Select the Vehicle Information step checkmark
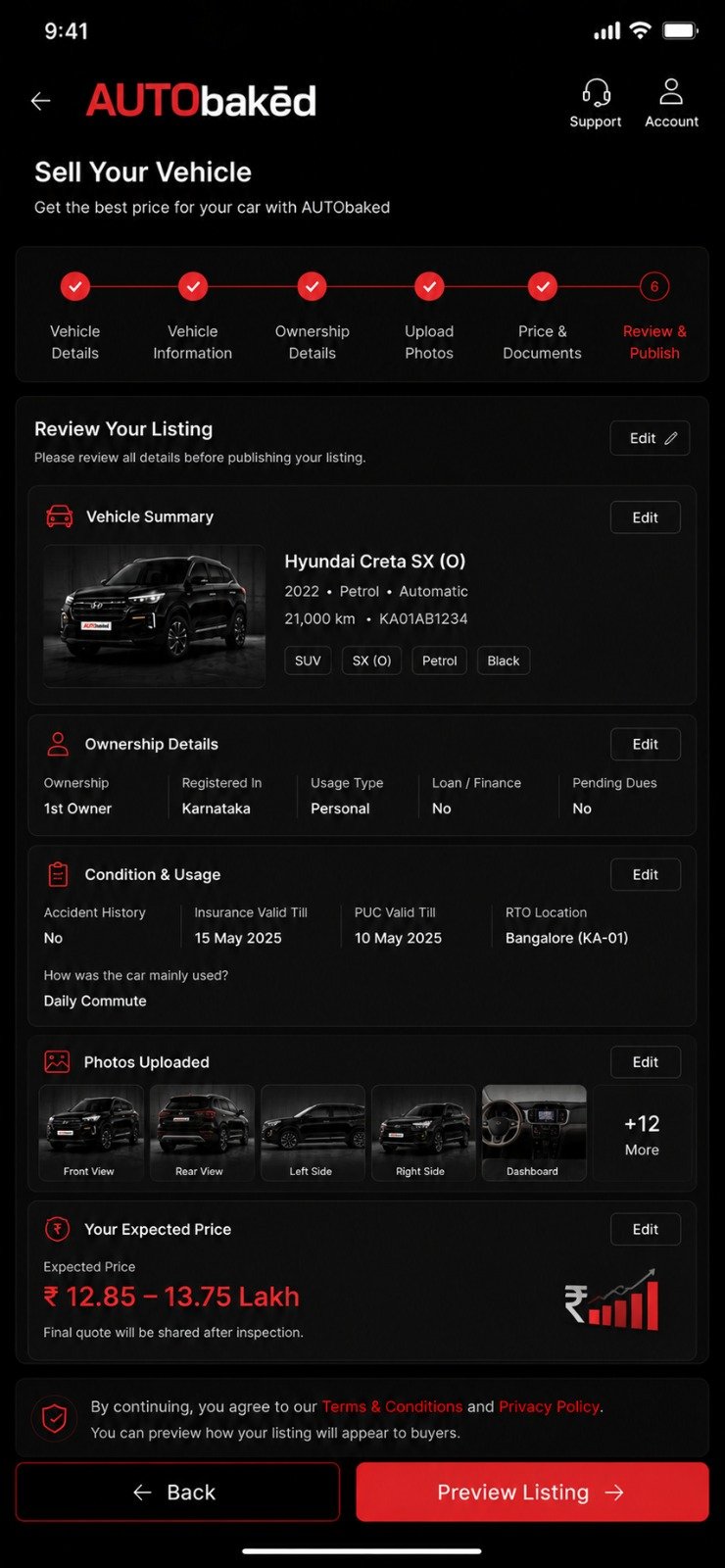The width and height of the screenshot is (725, 1568). tap(193, 286)
